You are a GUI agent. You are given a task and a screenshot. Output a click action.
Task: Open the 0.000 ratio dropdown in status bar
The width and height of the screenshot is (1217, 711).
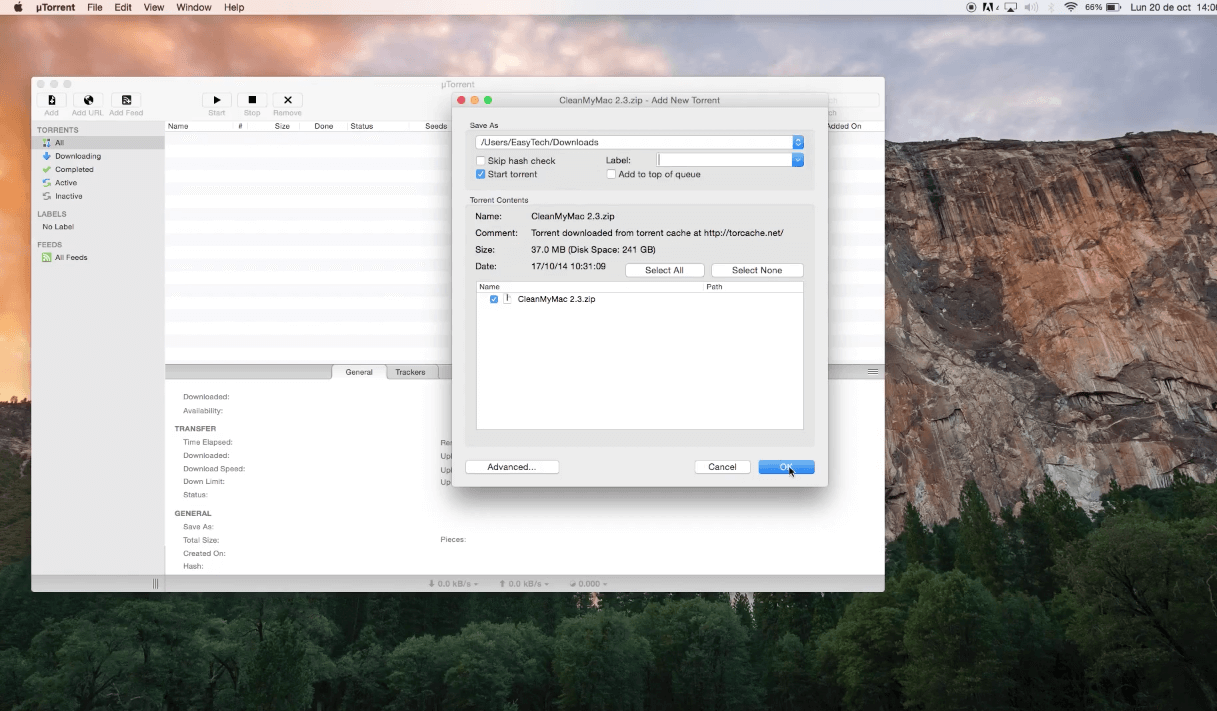point(588,583)
